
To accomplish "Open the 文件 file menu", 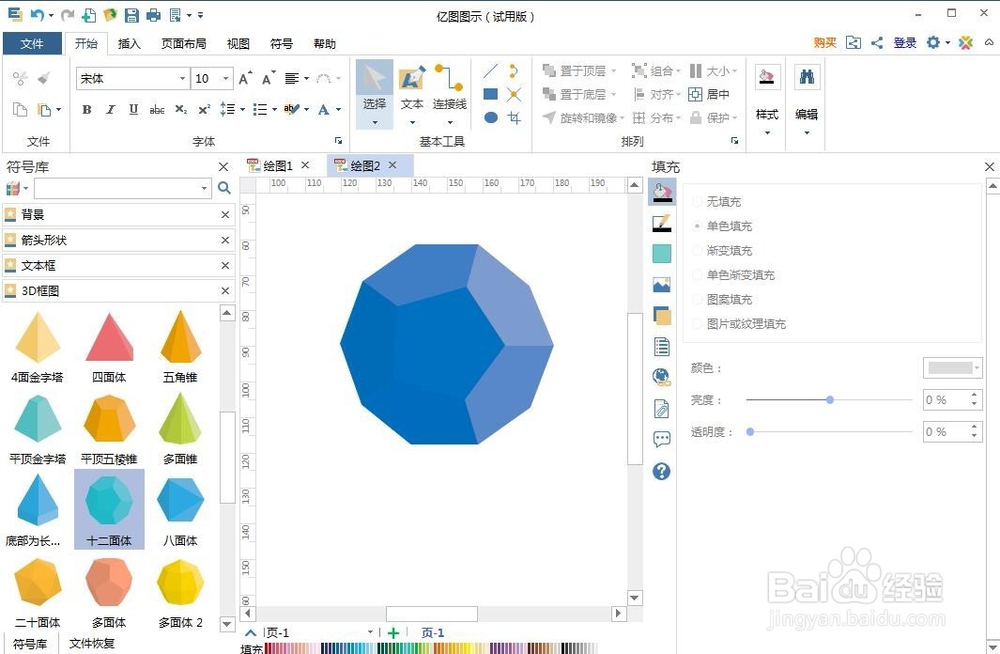I will (32, 43).
